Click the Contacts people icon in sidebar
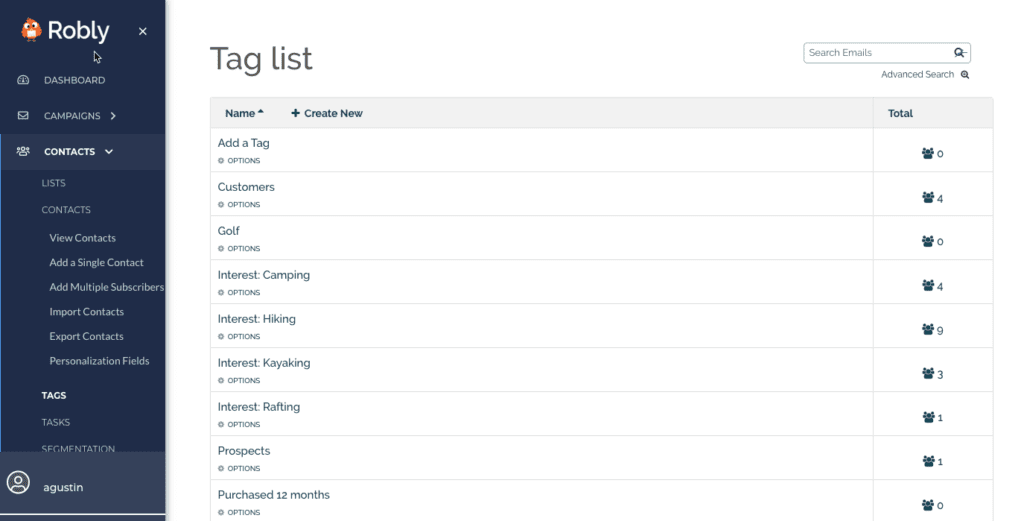 click(x=23, y=152)
